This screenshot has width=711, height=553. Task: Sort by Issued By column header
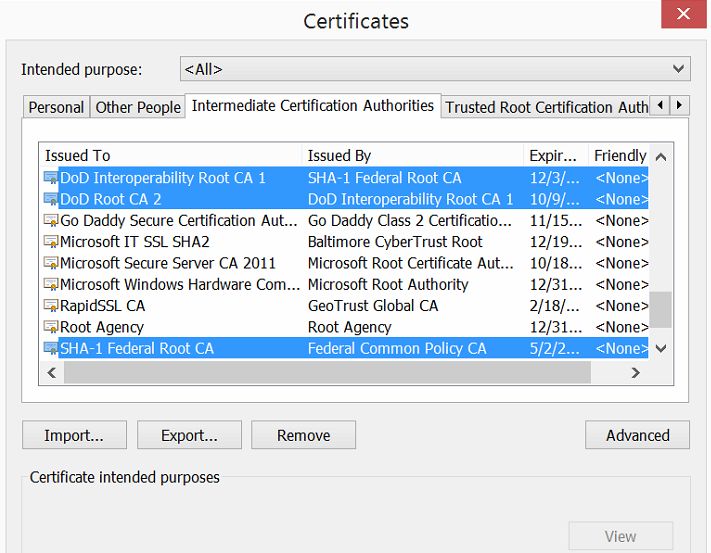413,155
